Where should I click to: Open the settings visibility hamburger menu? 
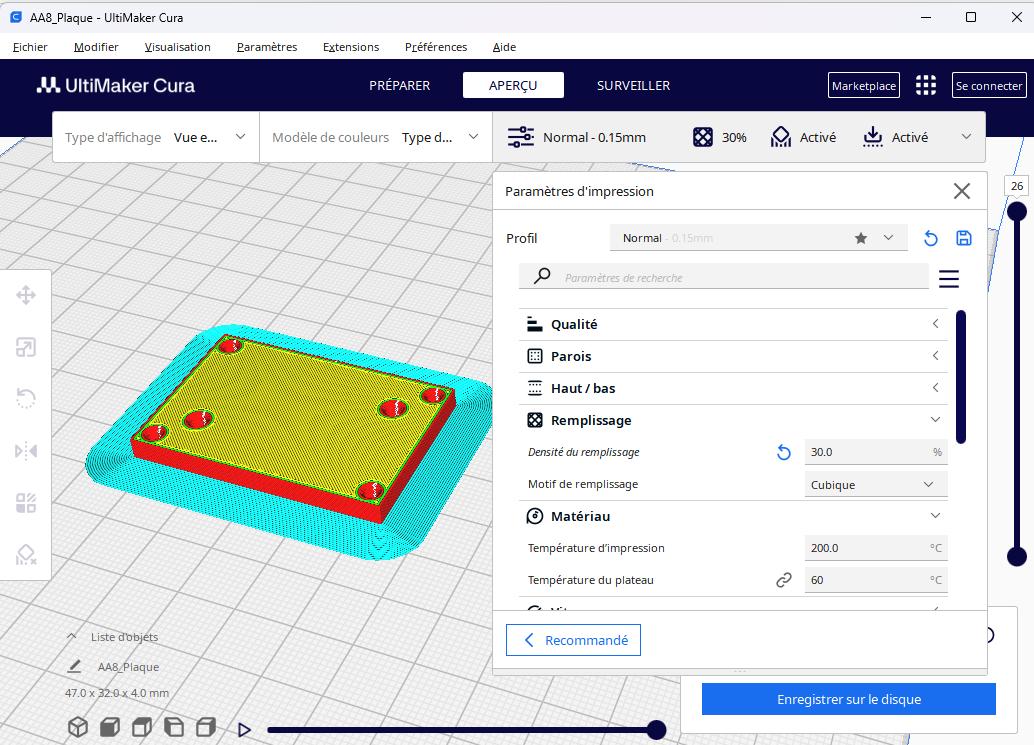(948, 278)
